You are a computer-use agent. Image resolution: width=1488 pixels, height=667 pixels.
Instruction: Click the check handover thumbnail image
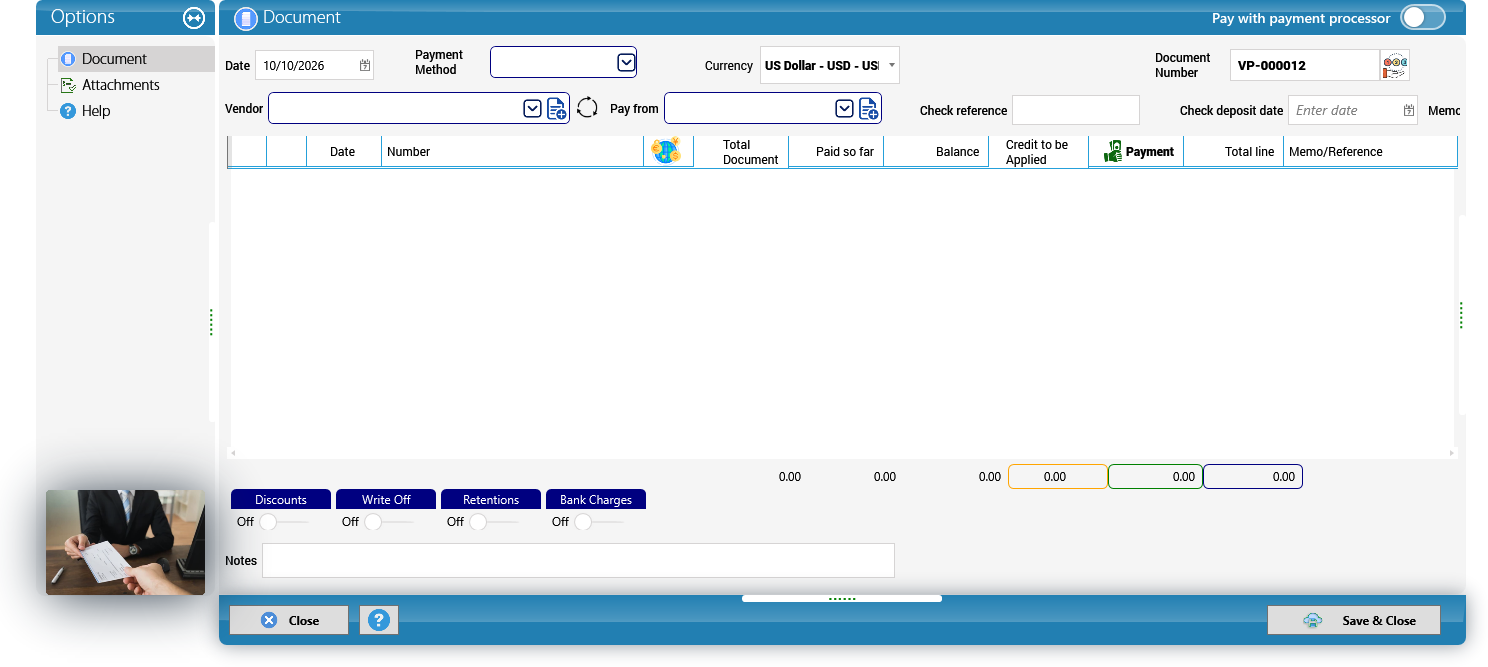click(x=125, y=542)
